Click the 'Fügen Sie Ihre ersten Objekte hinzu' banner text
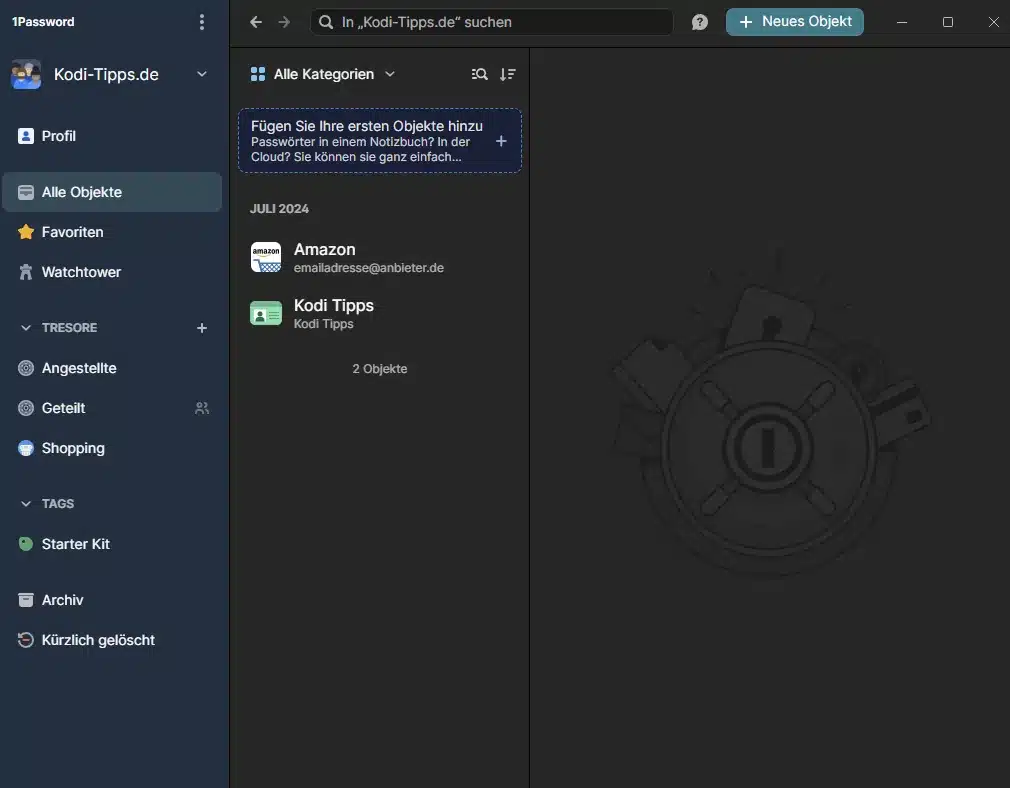Viewport: 1010px width, 788px height. 367,140
